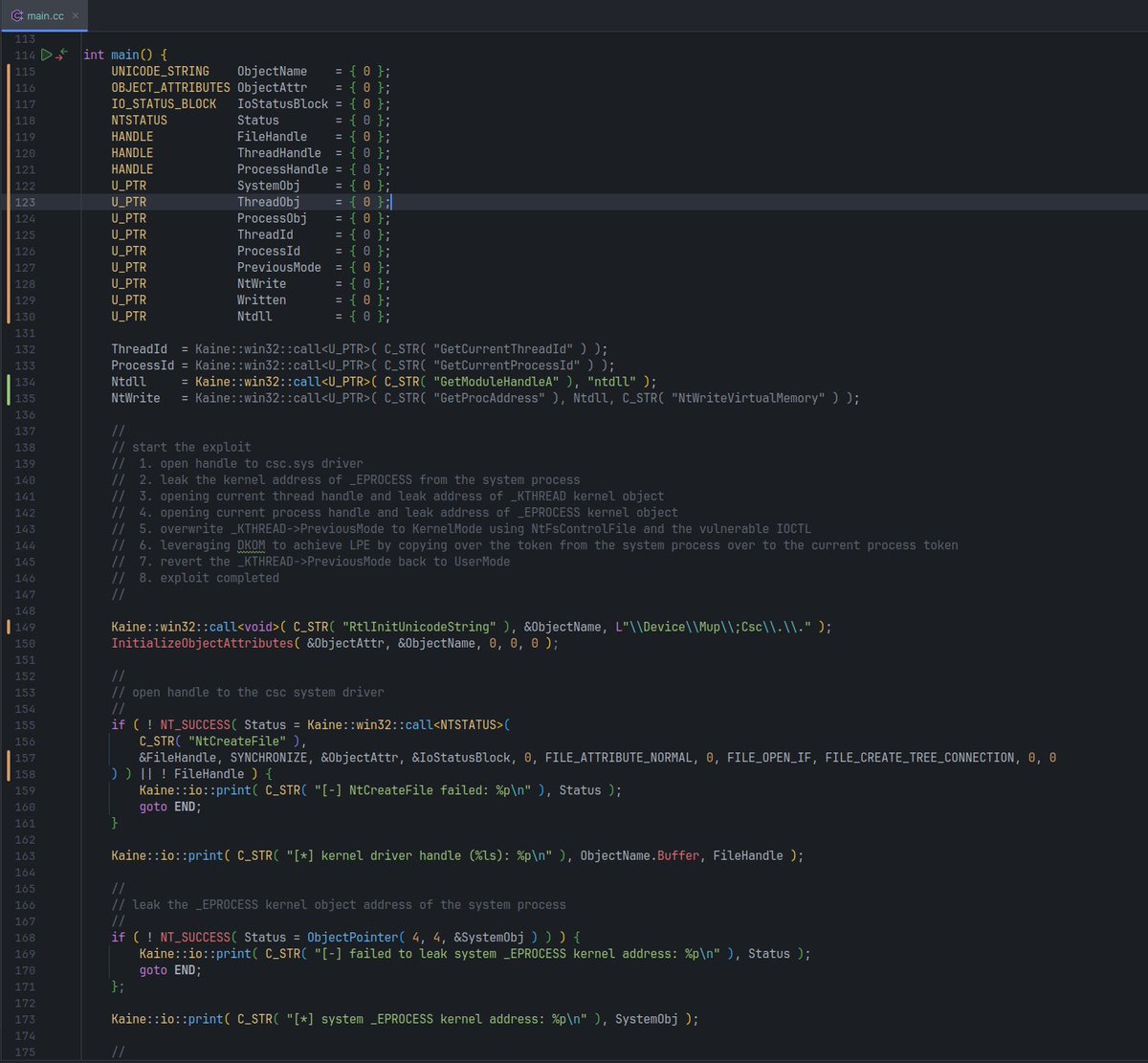Click the underlined DKOM word in the comment
This screenshot has width=1148, height=1063.
click(252, 545)
